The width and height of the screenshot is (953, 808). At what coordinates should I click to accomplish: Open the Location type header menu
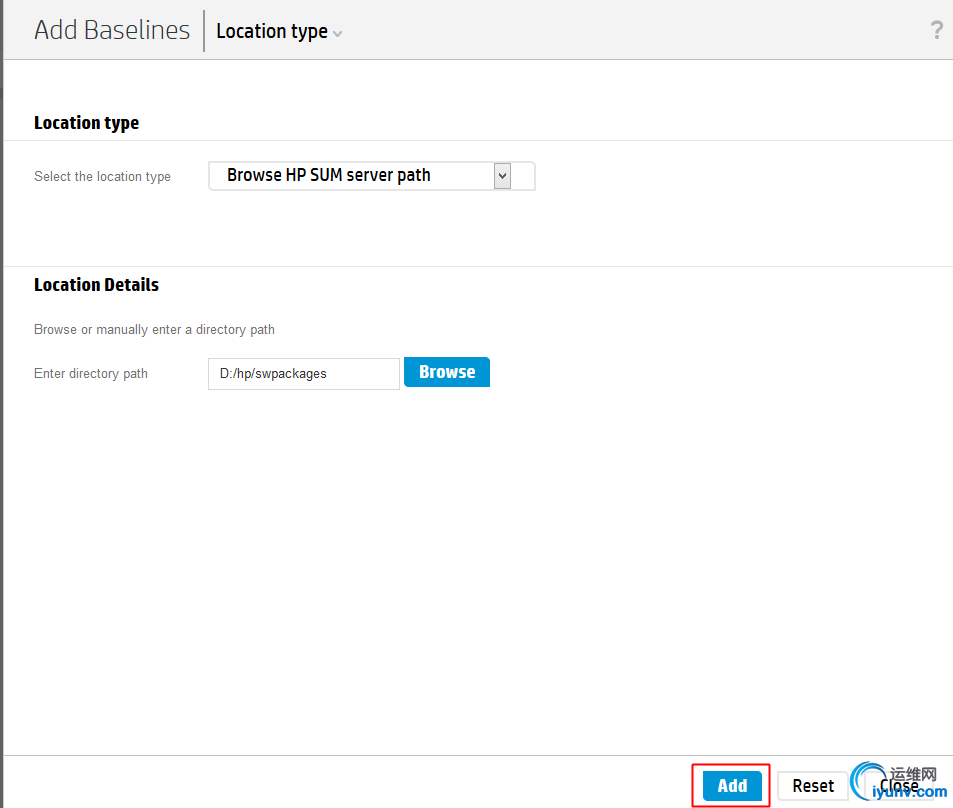tap(272, 31)
